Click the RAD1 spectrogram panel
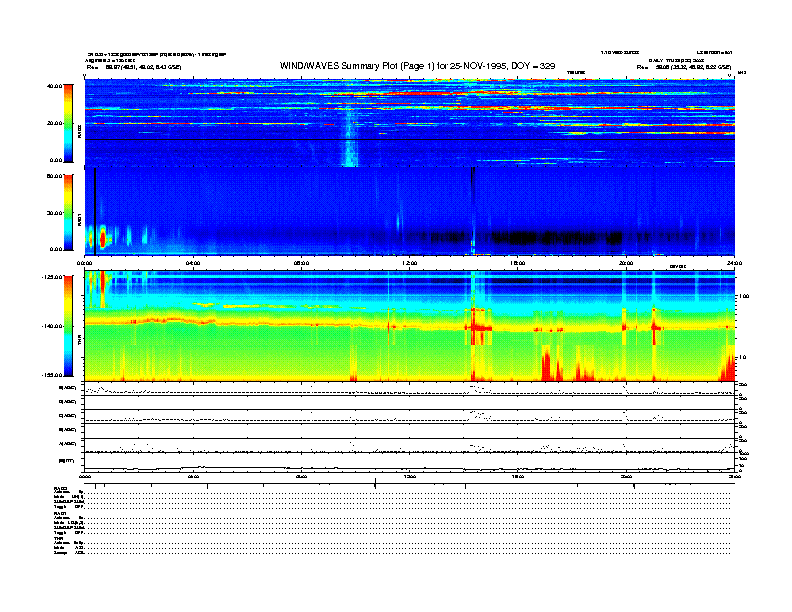 pyautogui.click(x=410, y=211)
